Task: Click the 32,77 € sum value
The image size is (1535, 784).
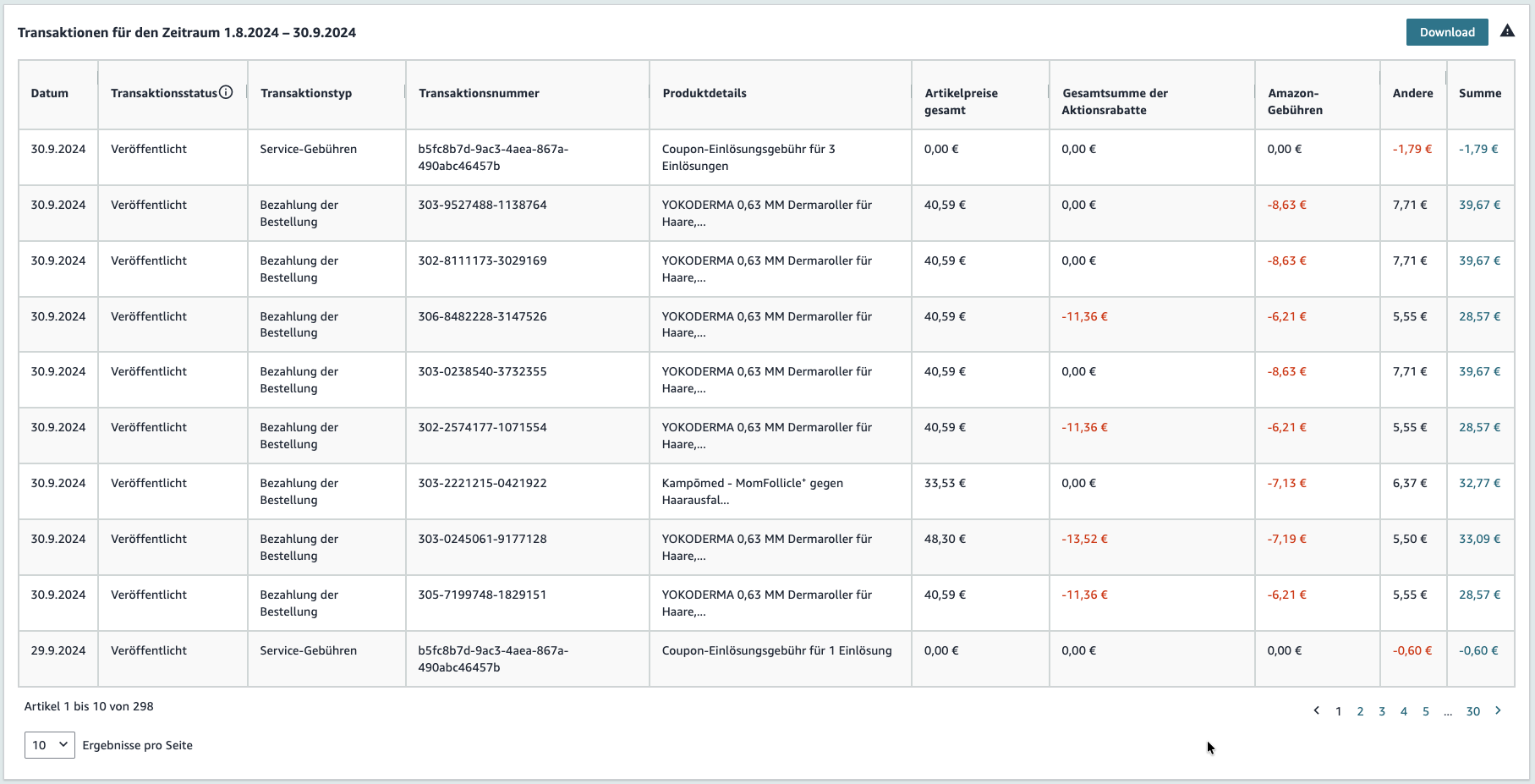Action: (x=1479, y=483)
